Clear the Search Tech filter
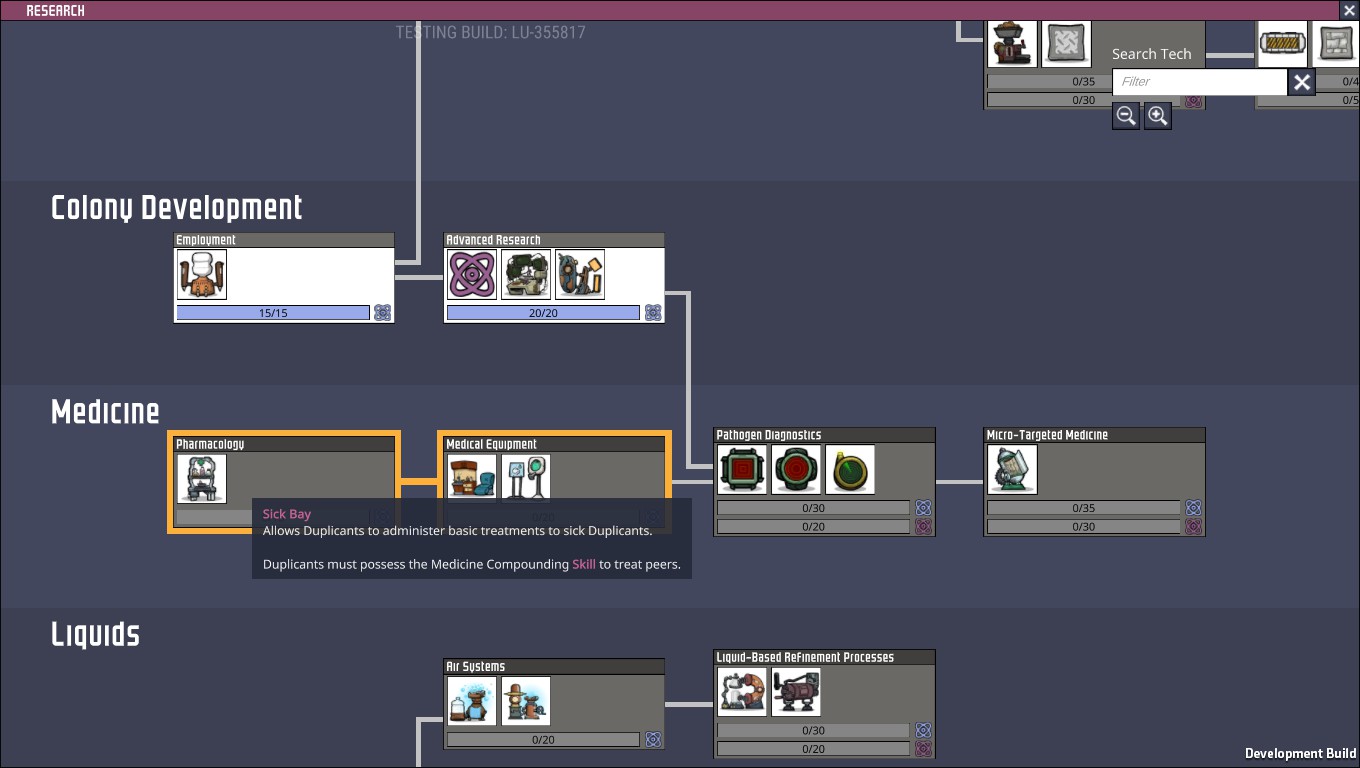 pos(1302,82)
